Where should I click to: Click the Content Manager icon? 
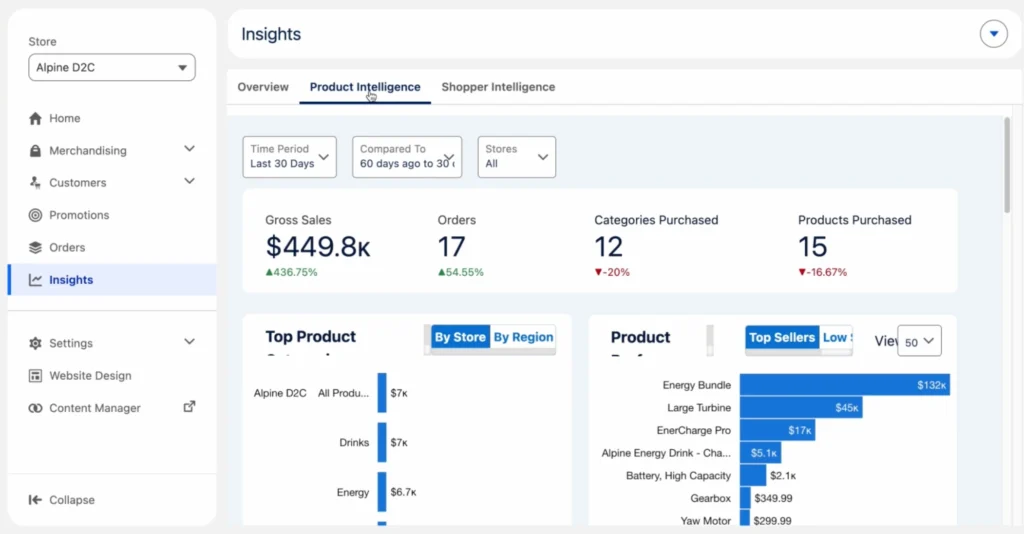35,408
